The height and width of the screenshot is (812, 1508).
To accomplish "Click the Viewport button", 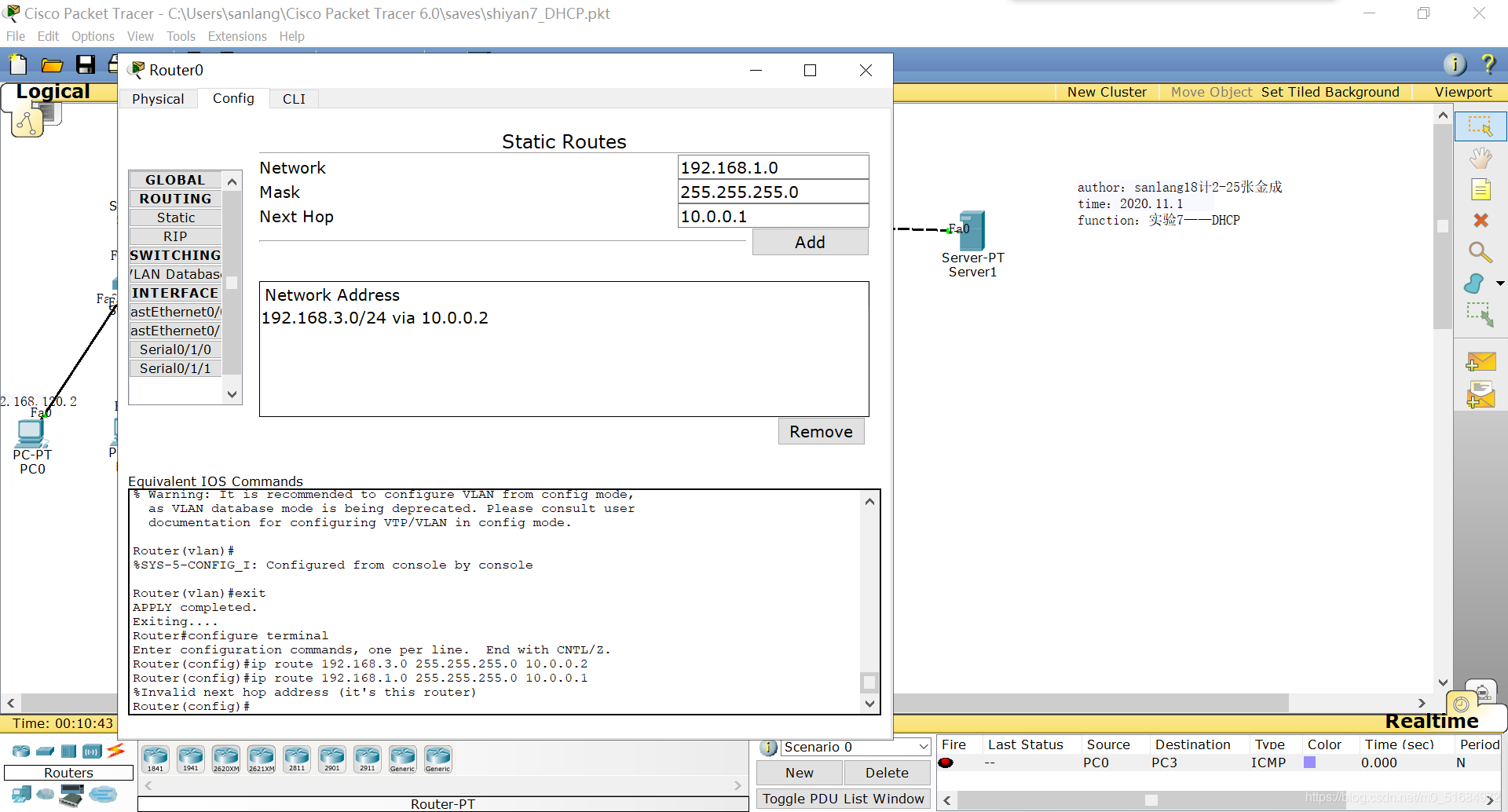I will click(x=1462, y=92).
